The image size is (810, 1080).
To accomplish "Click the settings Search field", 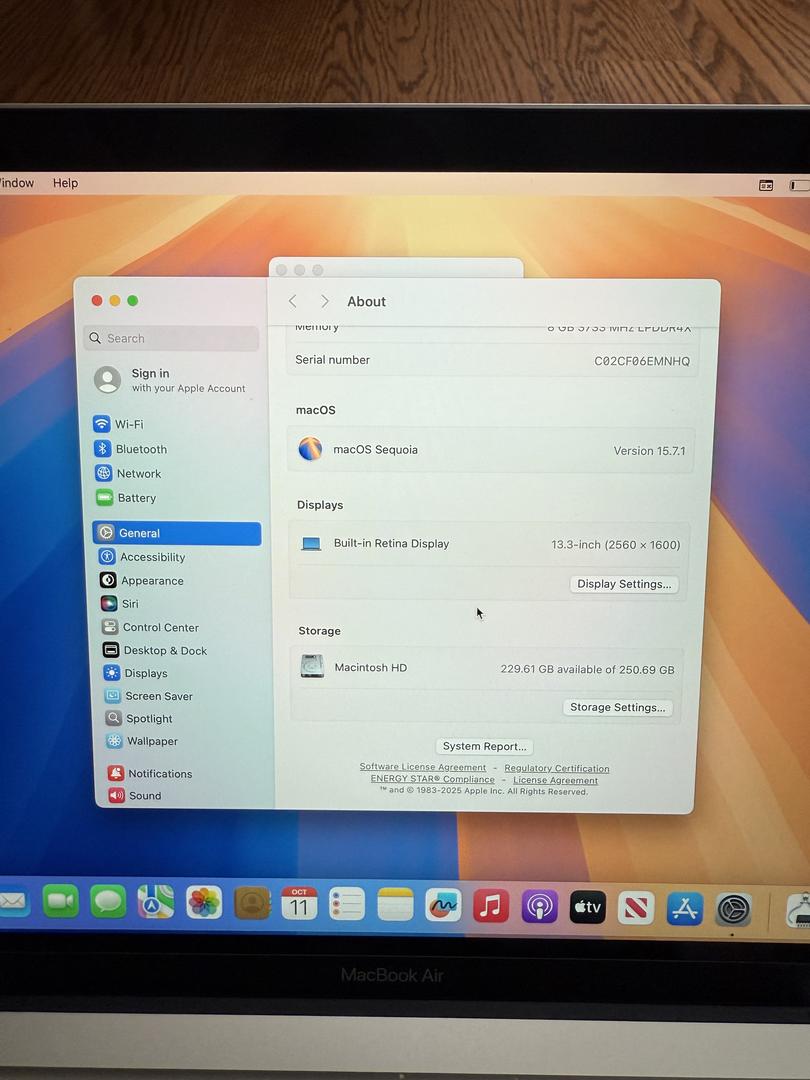I will [x=170, y=338].
